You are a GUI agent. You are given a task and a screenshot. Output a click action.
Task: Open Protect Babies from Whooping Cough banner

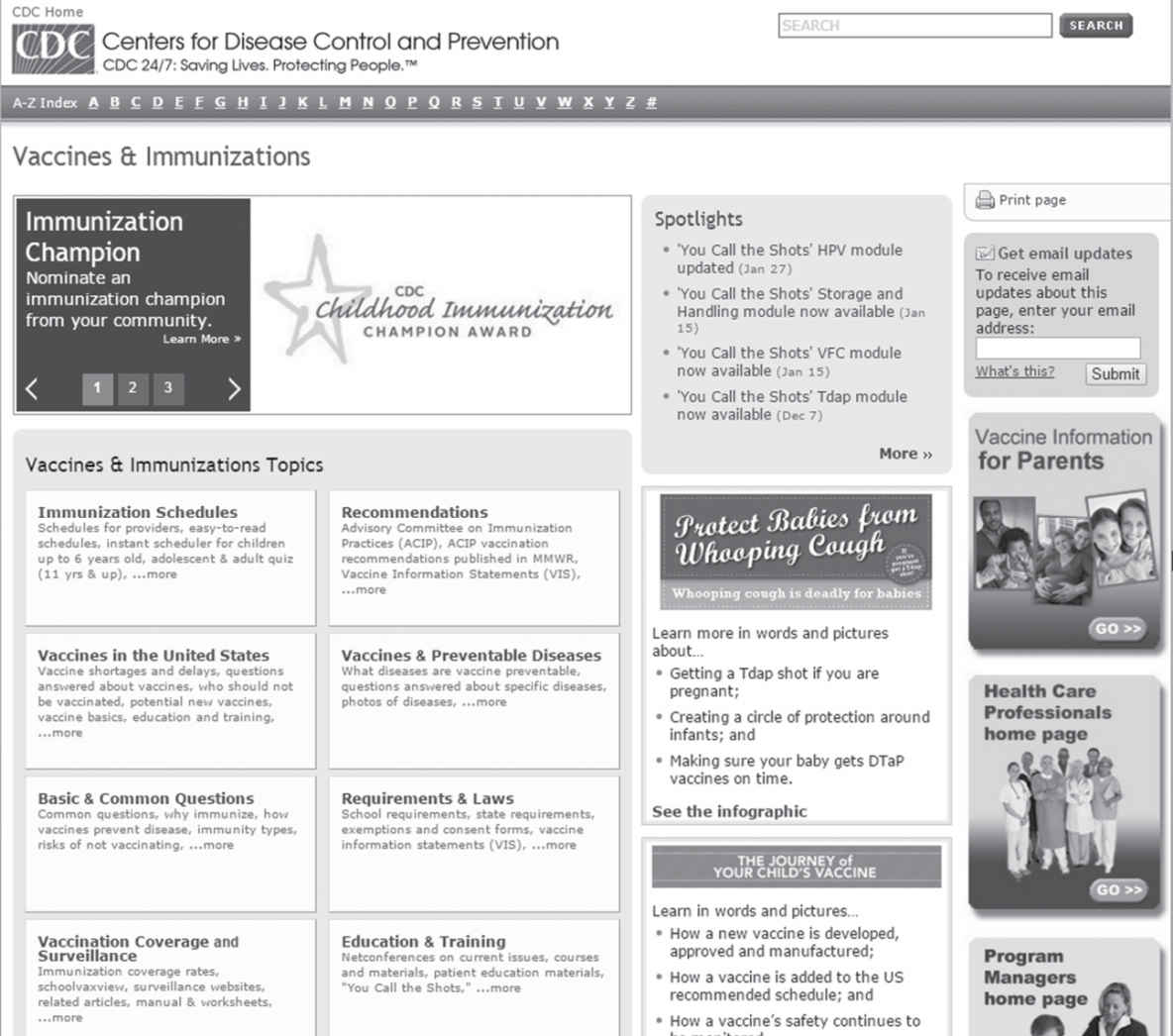pyautogui.click(x=796, y=552)
